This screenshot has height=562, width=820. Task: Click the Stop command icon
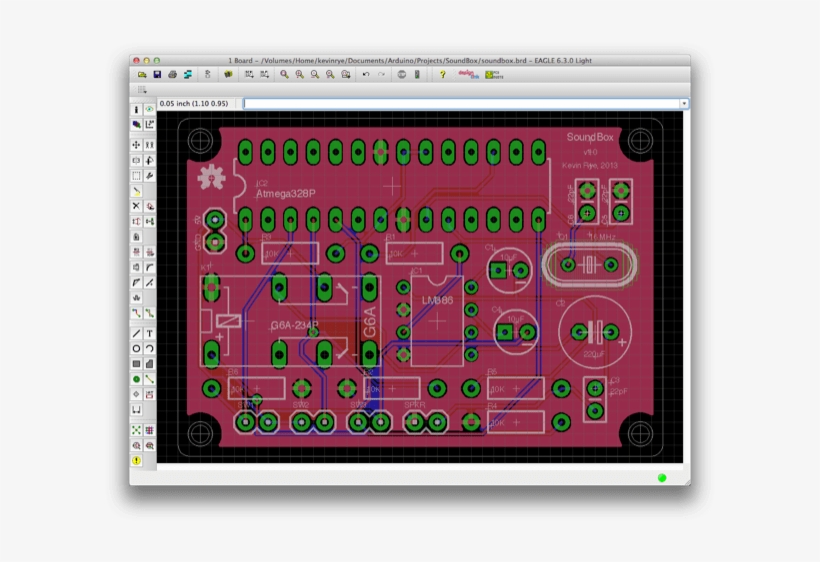402,75
